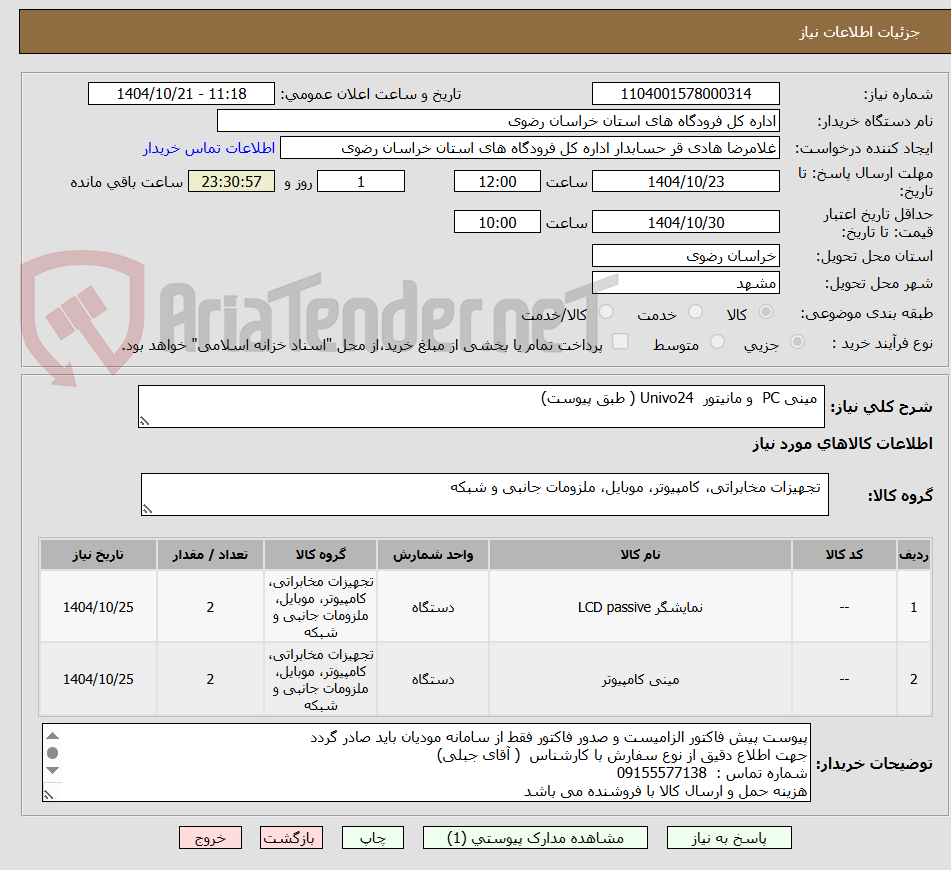Click the resize handle of the توضیحات خریدار box
The width and height of the screenshot is (951, 870).
point(49,794)
